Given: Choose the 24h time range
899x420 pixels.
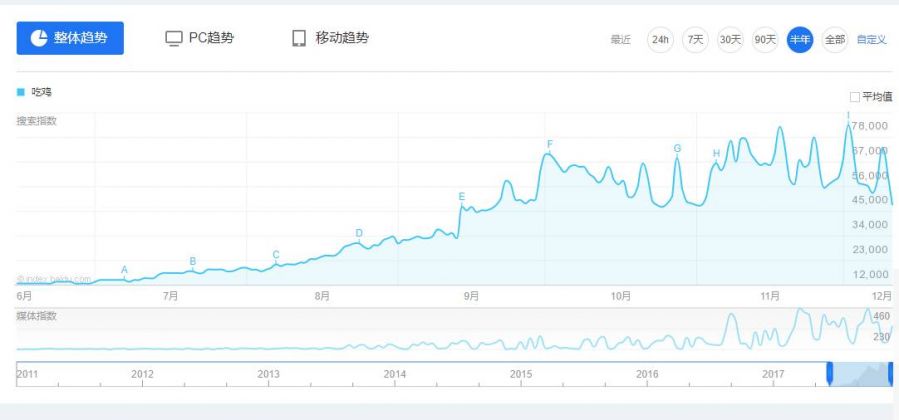Looking at the screenshot, I should click(660, 40).
